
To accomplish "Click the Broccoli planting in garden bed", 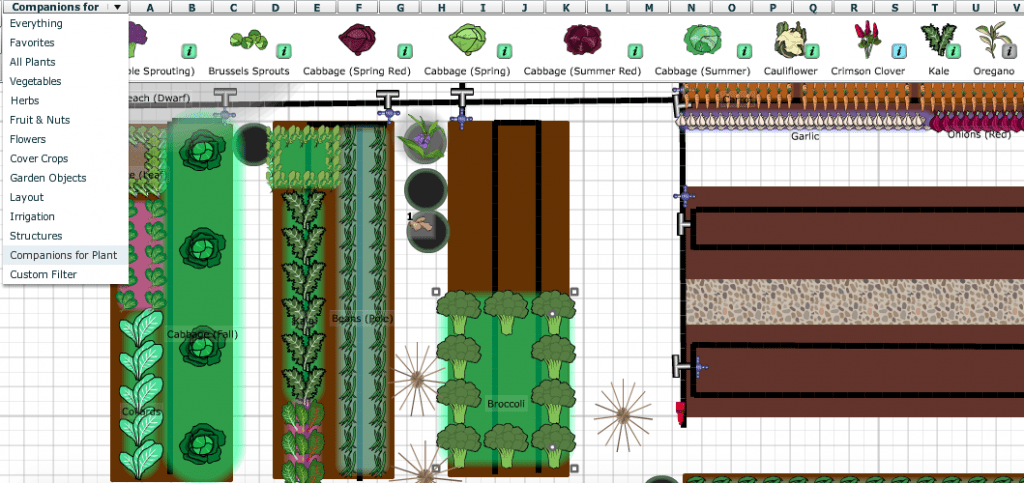I will point(505,380).
